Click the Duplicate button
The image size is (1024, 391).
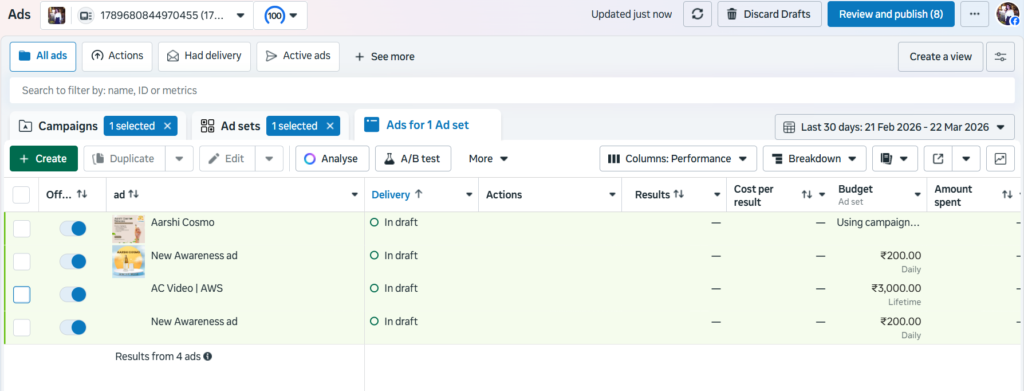pos(124,159)
